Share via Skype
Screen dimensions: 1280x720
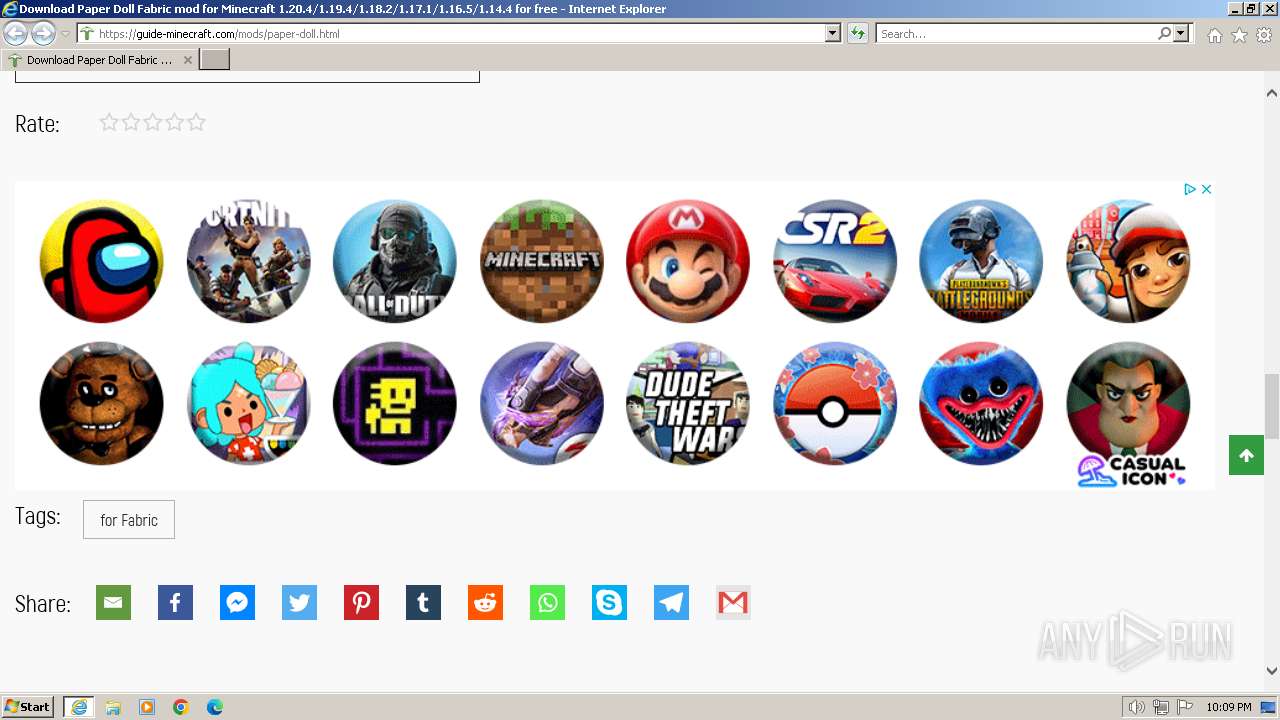point(609,603)
